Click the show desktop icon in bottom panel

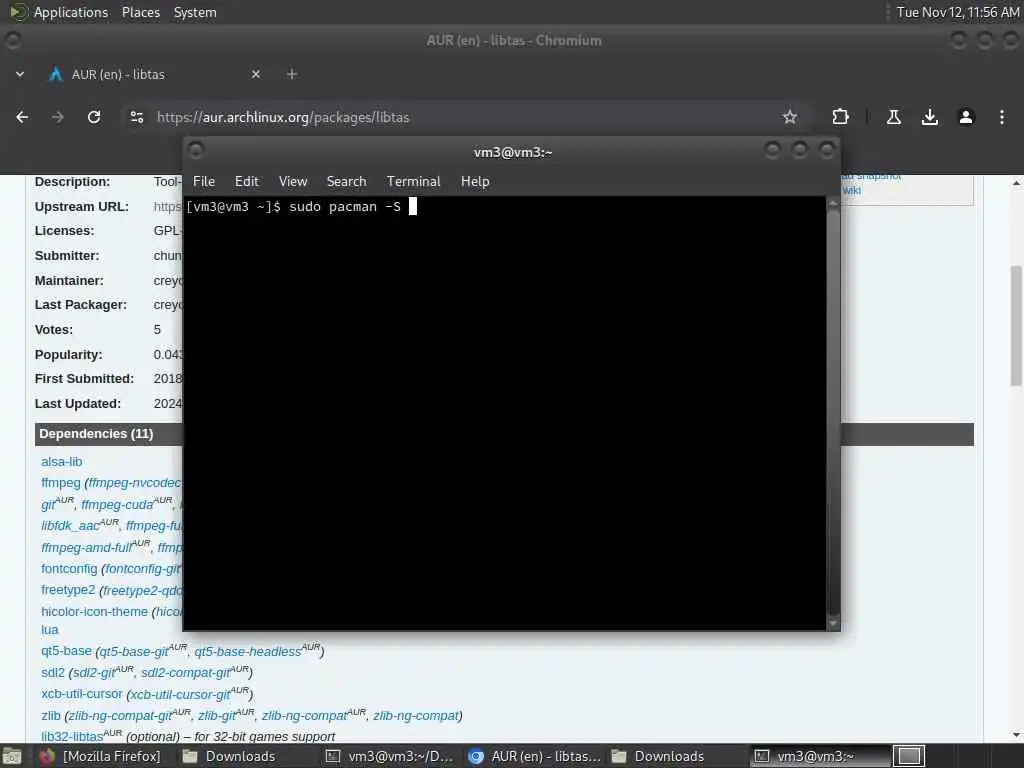click(12, 756)
